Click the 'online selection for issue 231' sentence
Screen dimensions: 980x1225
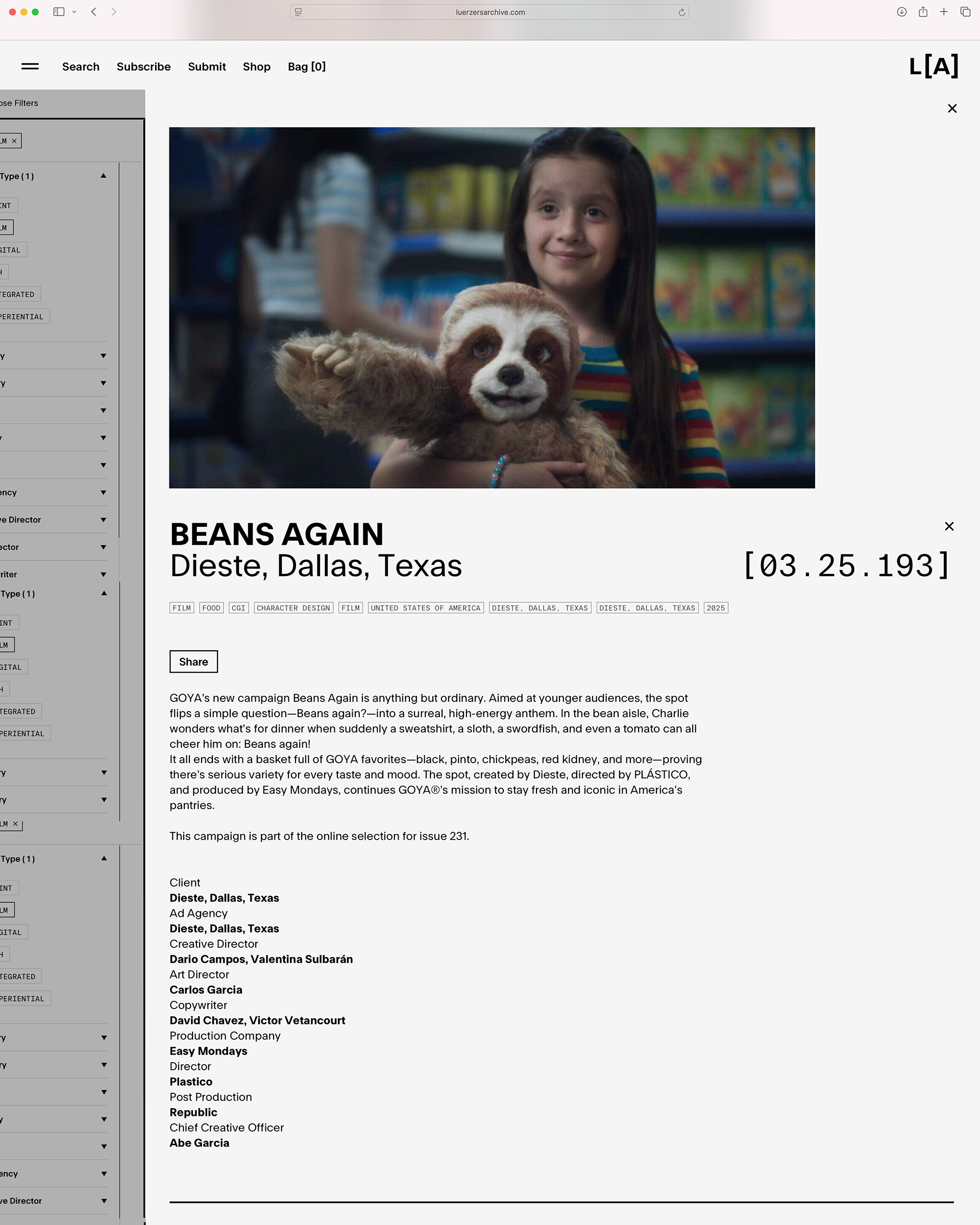[x=320, y=836]
